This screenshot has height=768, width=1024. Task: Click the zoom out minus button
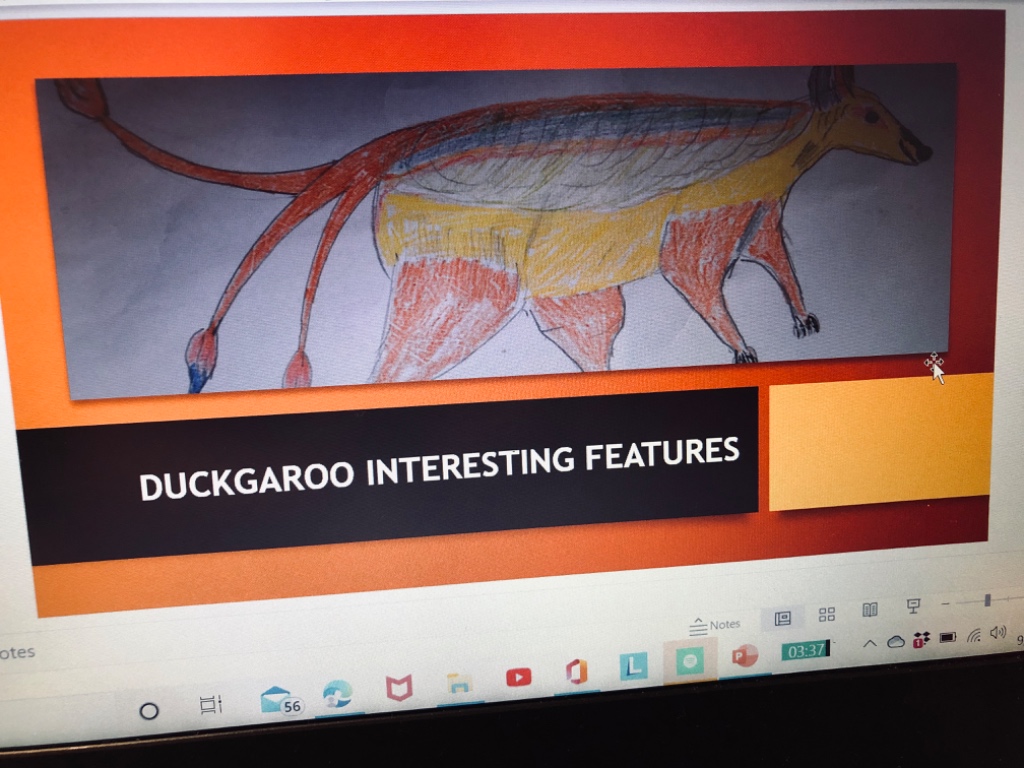coord(946,605)
